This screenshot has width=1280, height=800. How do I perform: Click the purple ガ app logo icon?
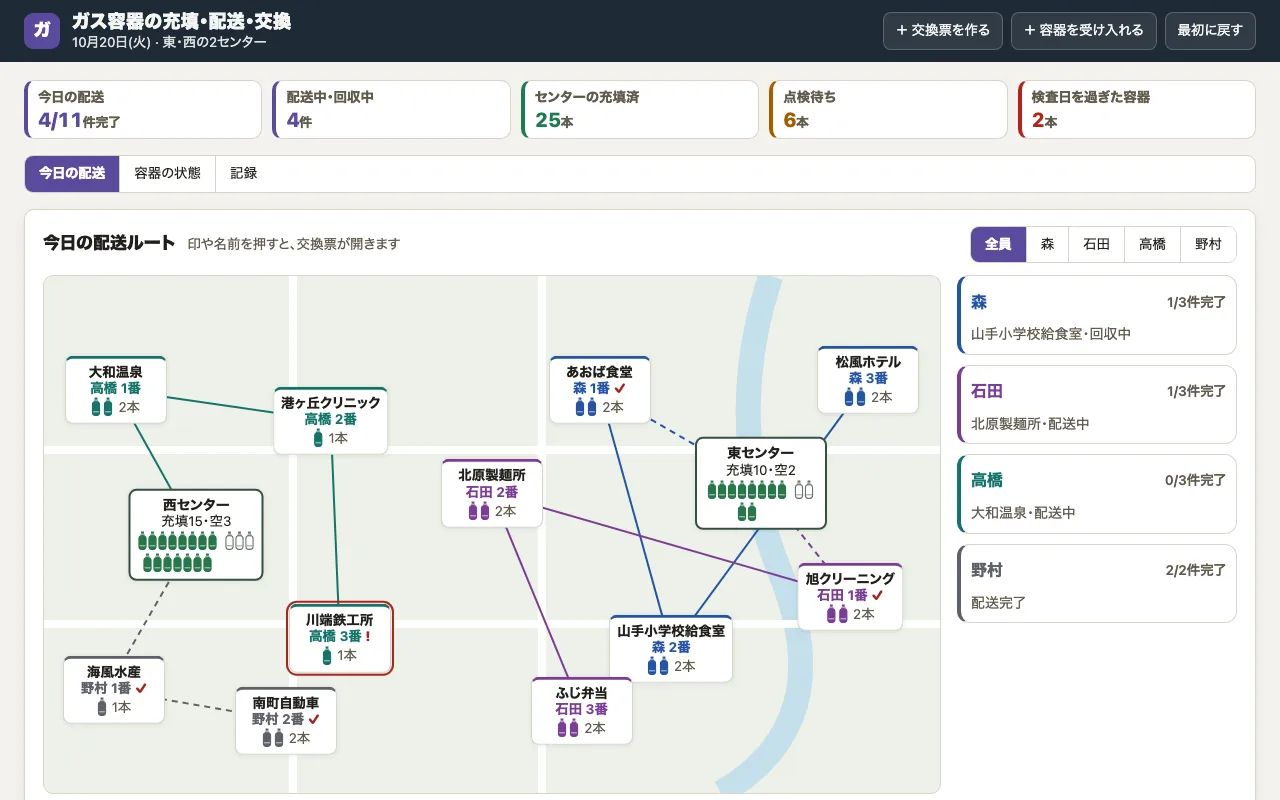pyautogui.click(x=42, y=30)
